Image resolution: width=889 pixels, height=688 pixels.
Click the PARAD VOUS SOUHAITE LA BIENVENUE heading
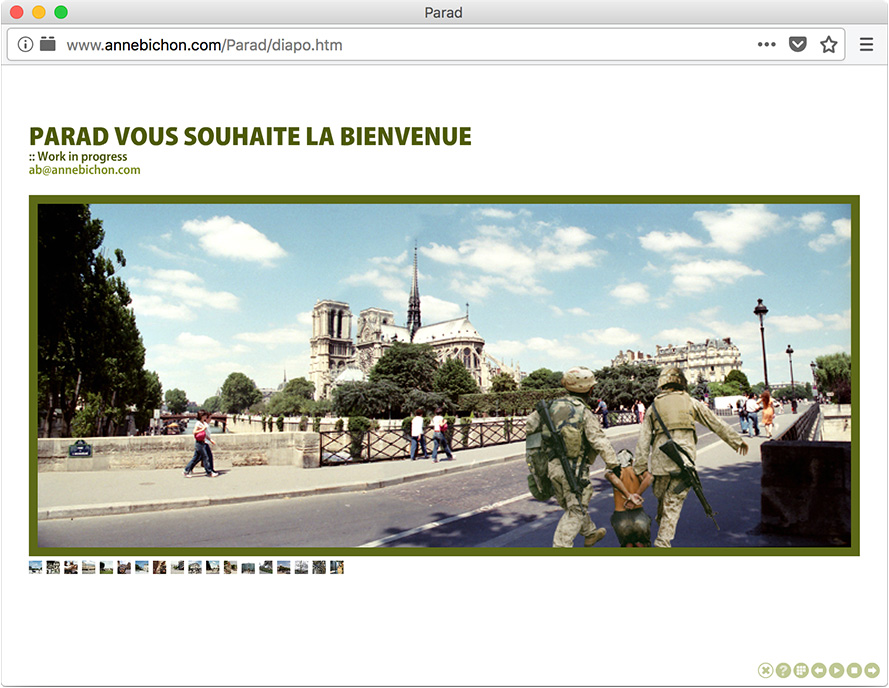pos(250,137)
